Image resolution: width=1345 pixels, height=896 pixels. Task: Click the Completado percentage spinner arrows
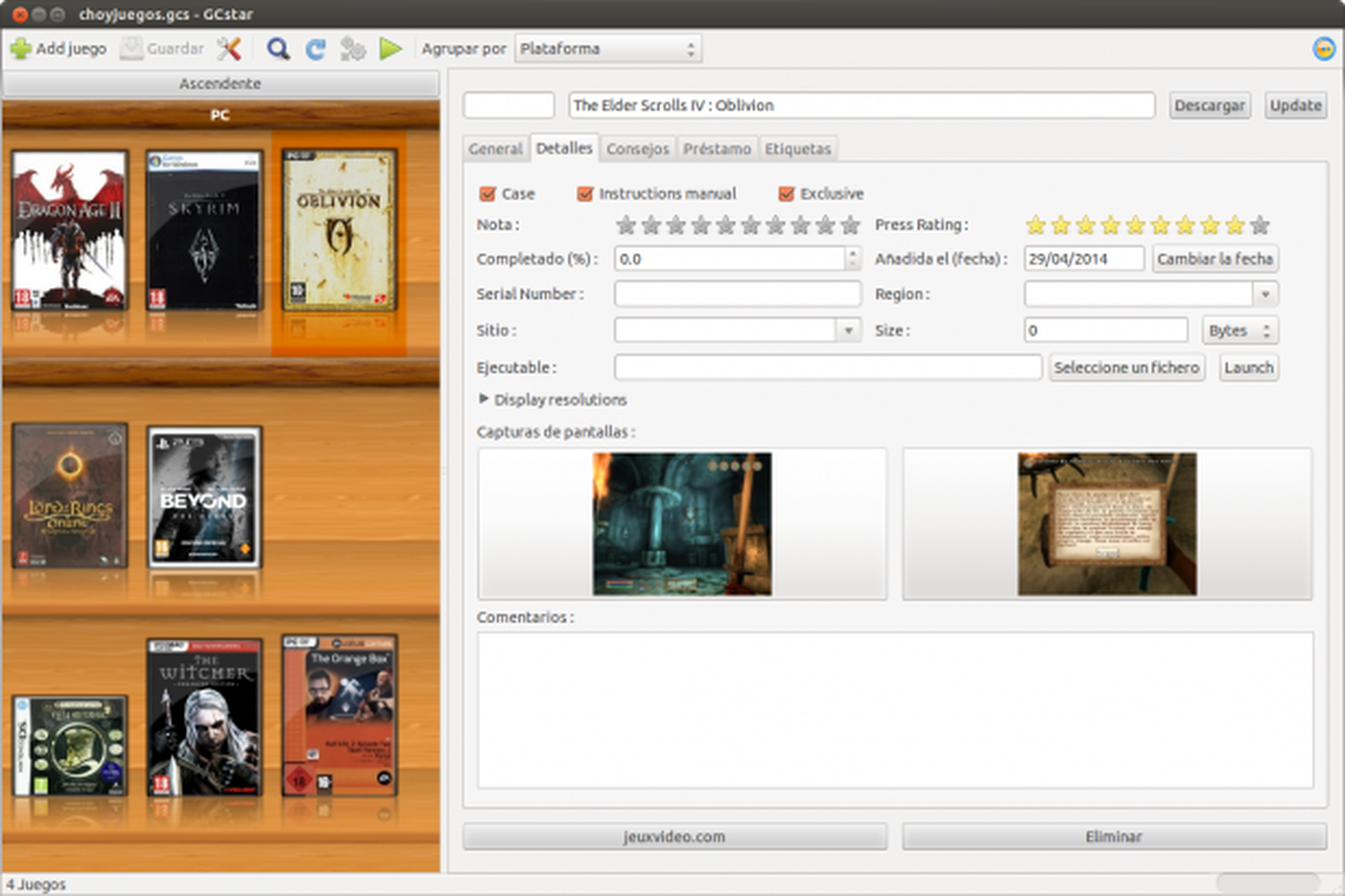(x=853, y=259)
